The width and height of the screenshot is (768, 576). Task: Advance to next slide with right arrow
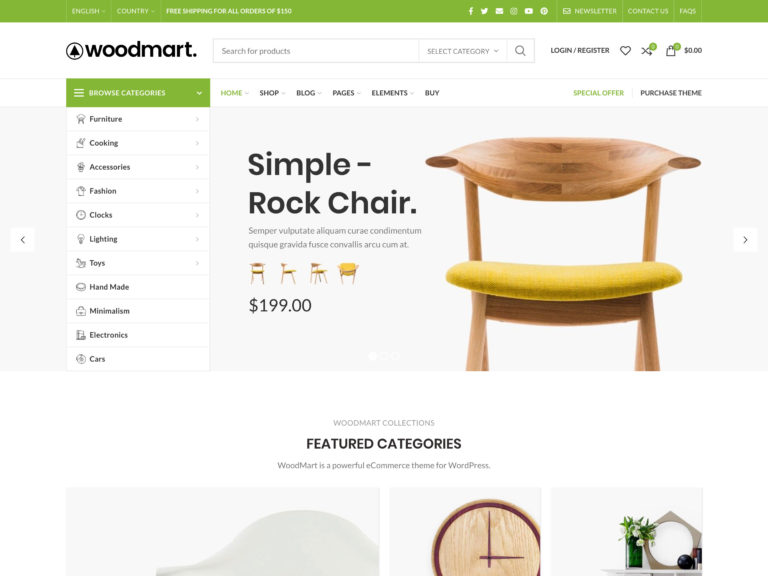point(745,240)
